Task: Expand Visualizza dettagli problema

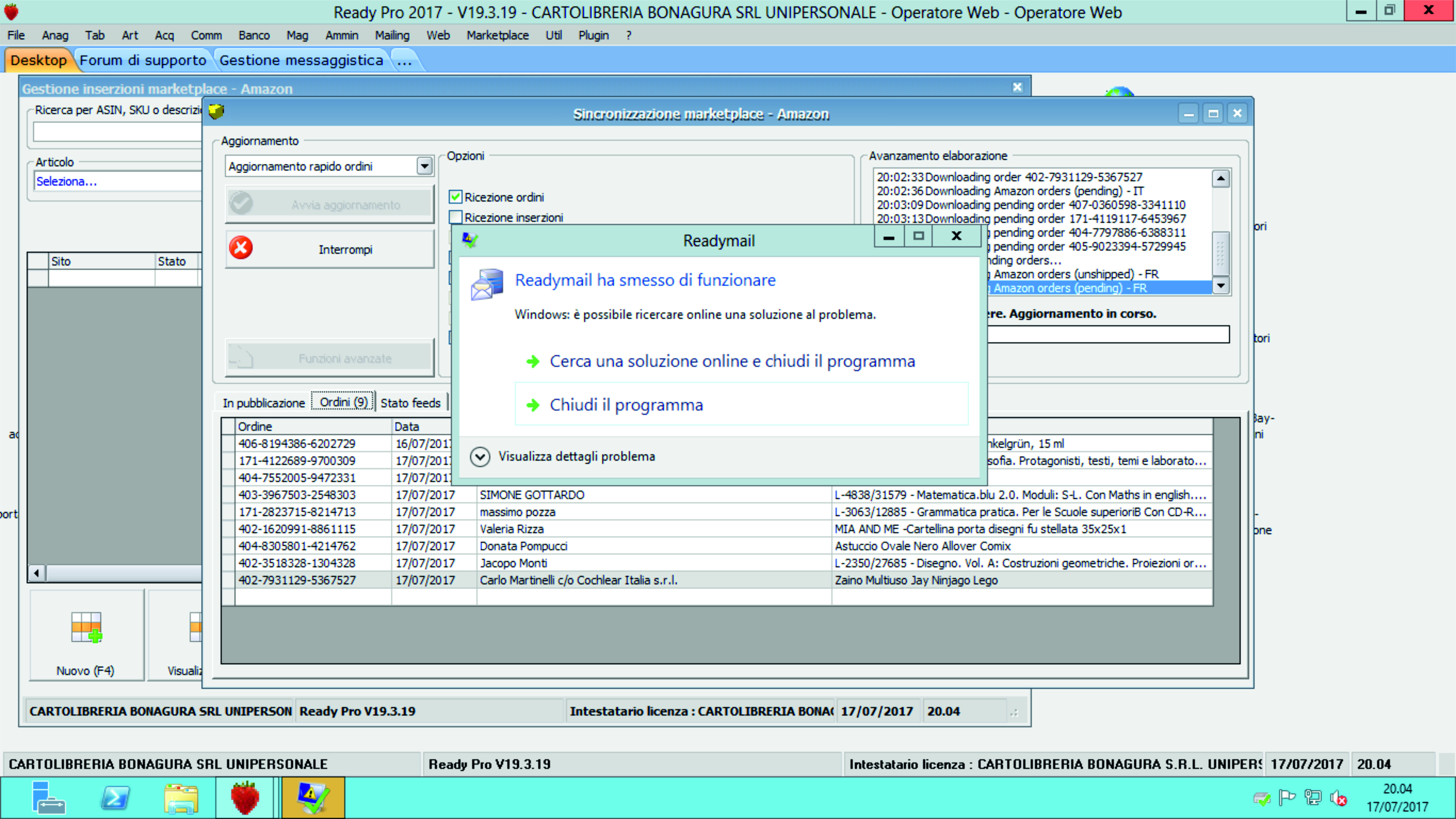Action: tap(480, 456)
